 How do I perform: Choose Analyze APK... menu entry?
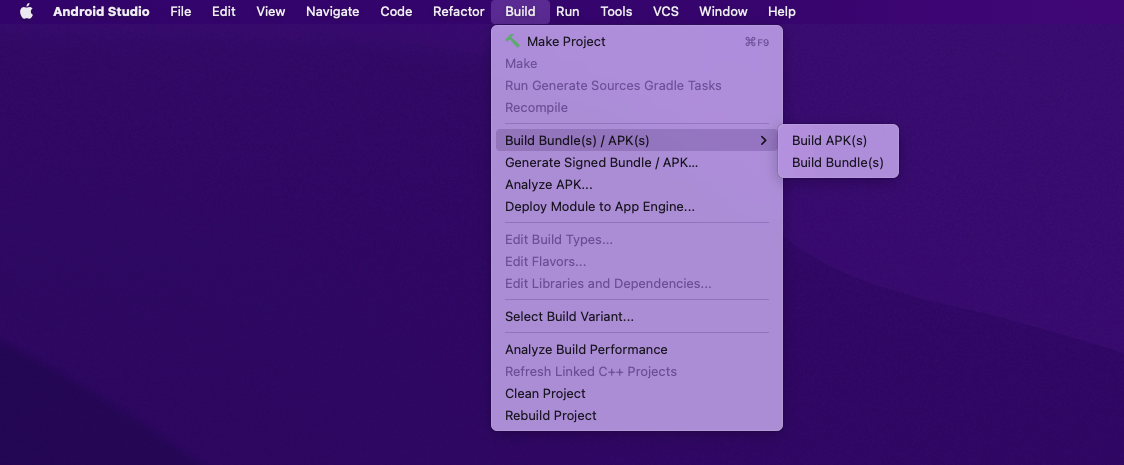point(637,185)
